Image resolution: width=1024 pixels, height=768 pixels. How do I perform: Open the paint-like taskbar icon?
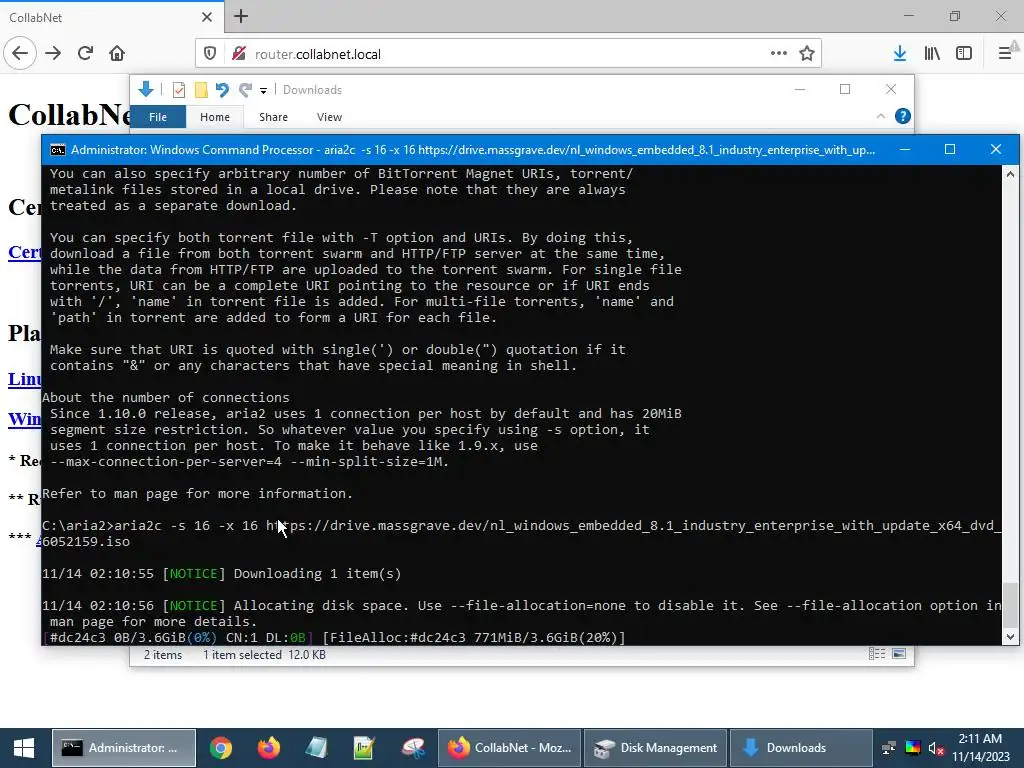coord(413,748)
